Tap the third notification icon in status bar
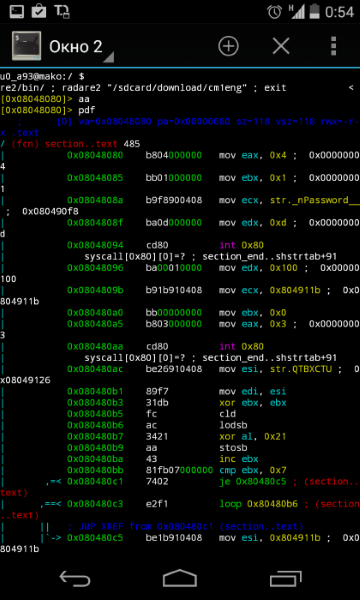The width and height of the screenshot is (360, 600). (62, 12)
